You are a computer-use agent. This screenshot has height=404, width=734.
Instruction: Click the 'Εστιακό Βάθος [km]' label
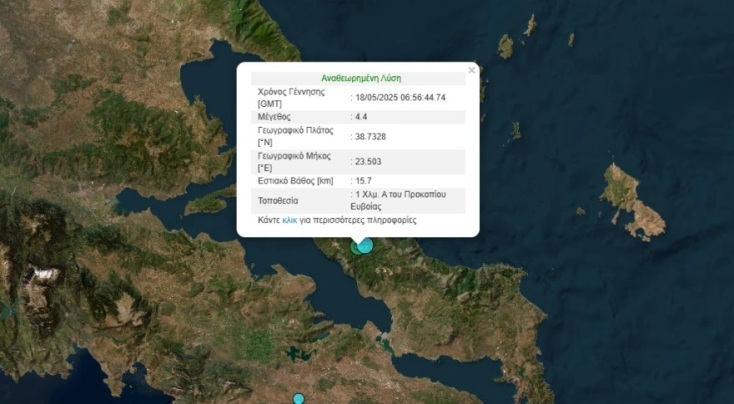pyautogui.click(x=295, y=181)
